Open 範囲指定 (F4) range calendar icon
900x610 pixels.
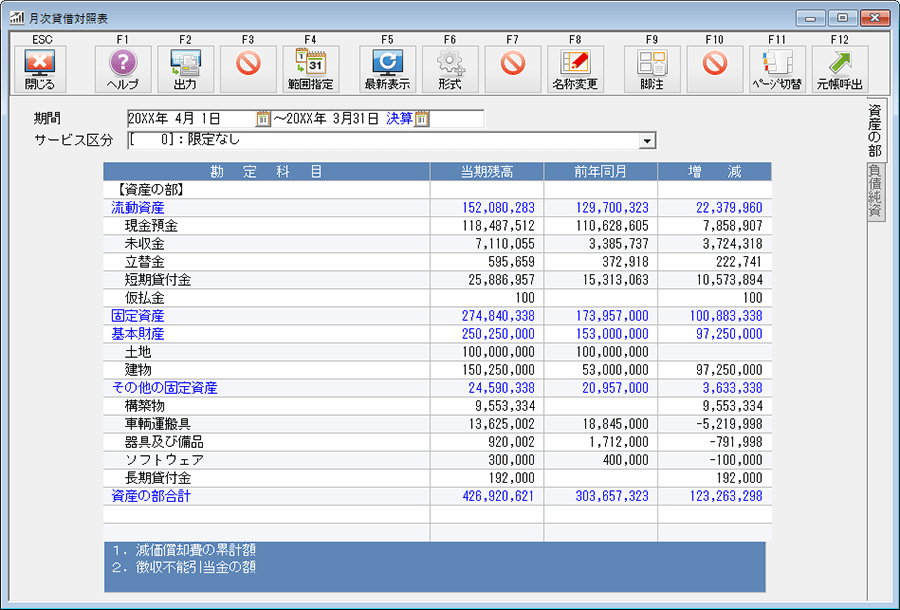pos(311,69)
